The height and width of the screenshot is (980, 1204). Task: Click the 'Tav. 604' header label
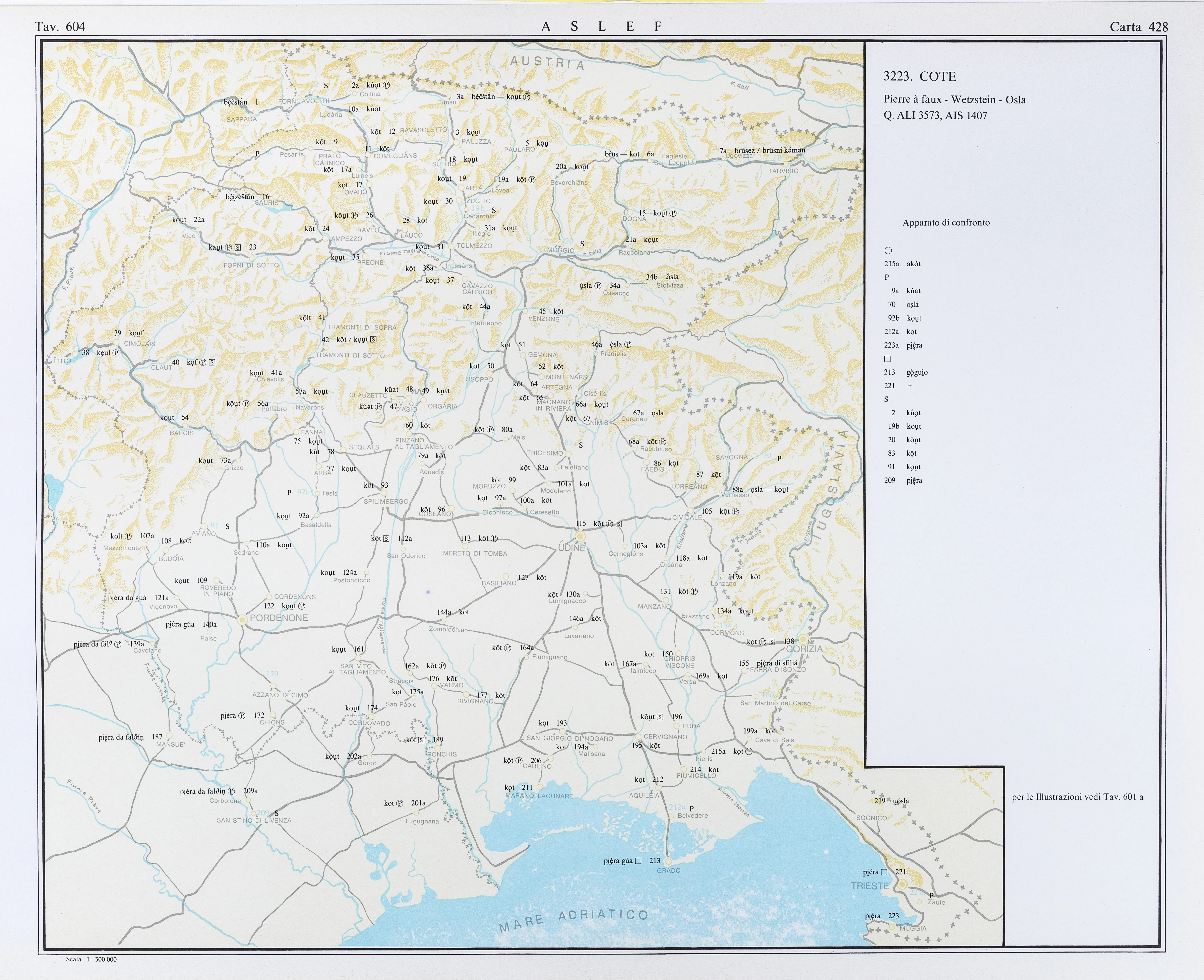pyautogui.click(x=60, y=26)
